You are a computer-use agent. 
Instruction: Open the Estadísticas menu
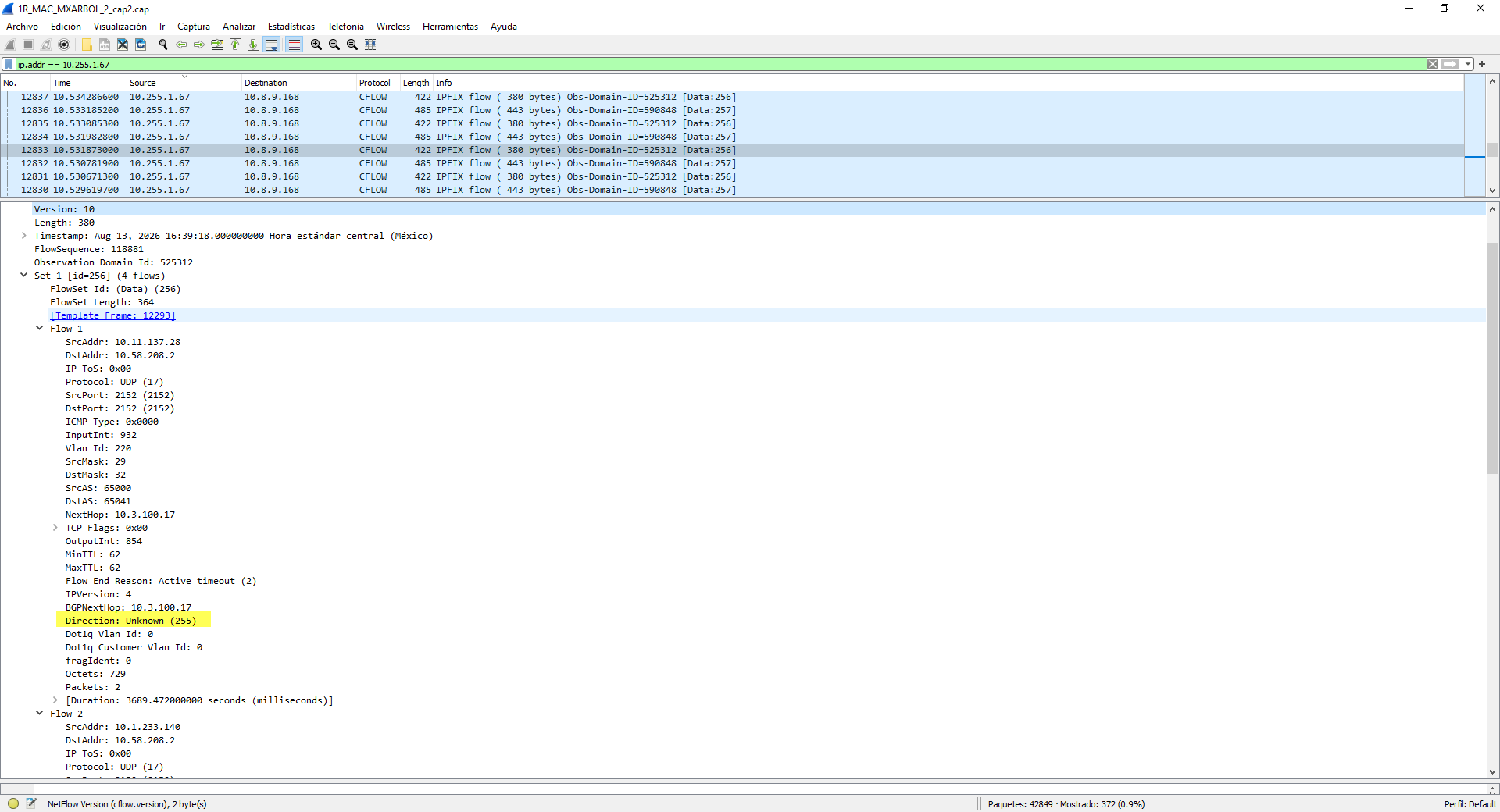(x=291, y=27)
